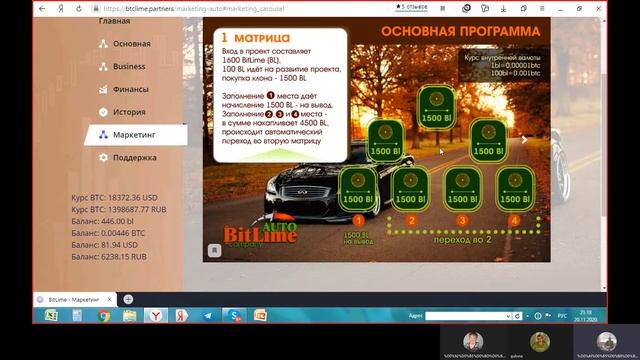Open the taskbar clock and date
The height and width of the screenshot is (360, 640).
click(586, 316)
